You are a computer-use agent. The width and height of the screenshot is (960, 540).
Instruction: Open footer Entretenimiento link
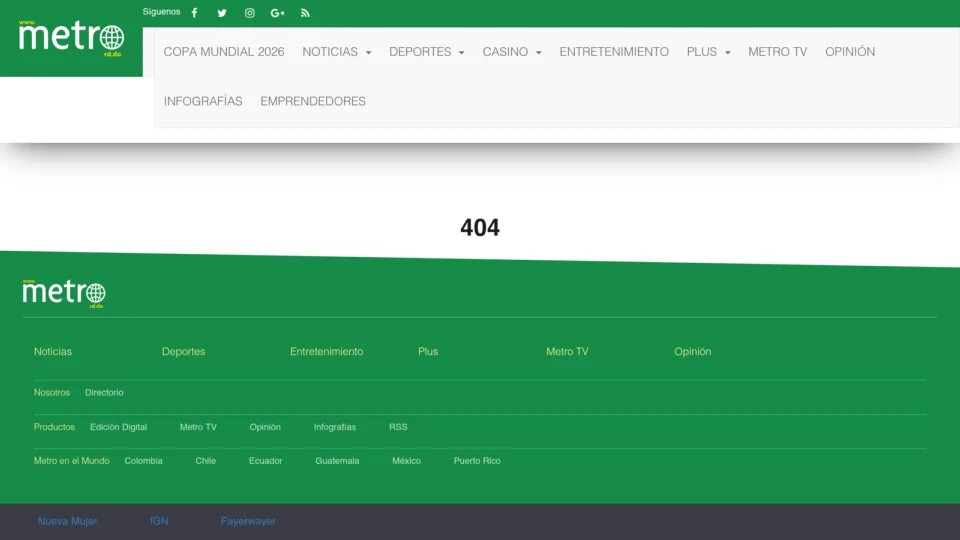(x=326, y=351)
